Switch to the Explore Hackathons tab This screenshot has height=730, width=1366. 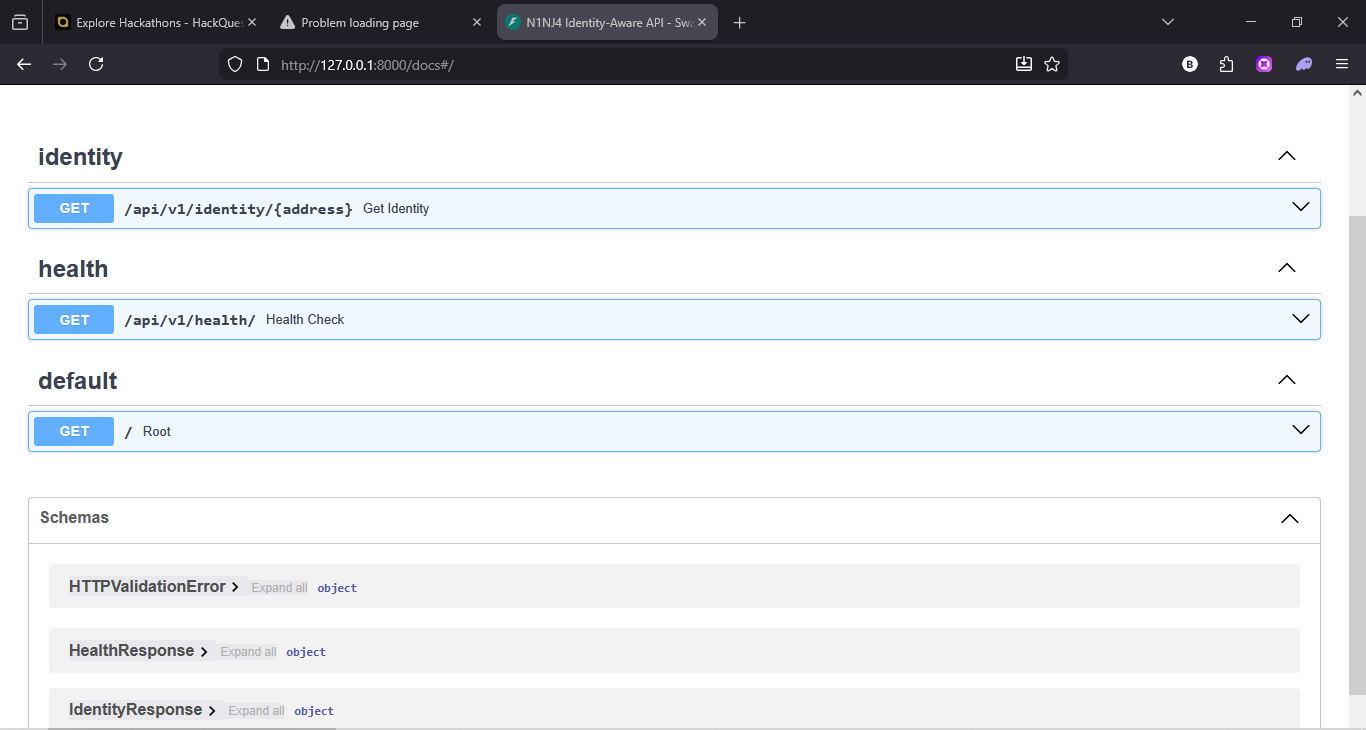[150, 23]
